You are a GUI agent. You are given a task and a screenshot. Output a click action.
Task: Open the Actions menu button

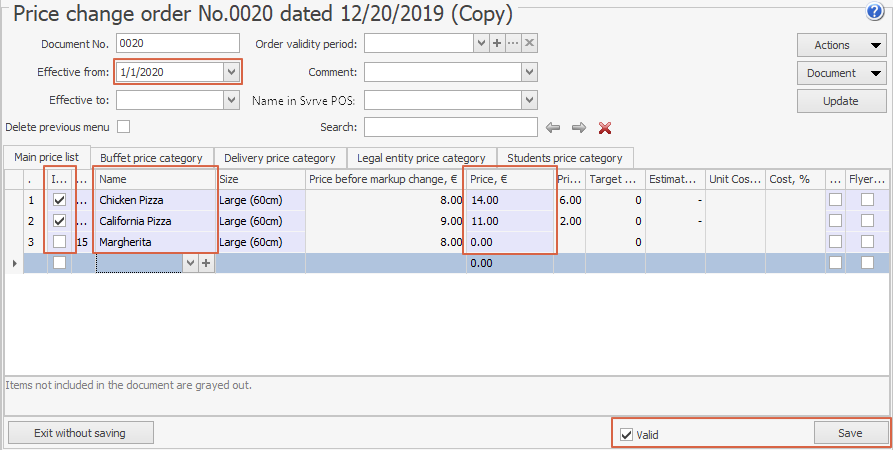pos(841,45)
